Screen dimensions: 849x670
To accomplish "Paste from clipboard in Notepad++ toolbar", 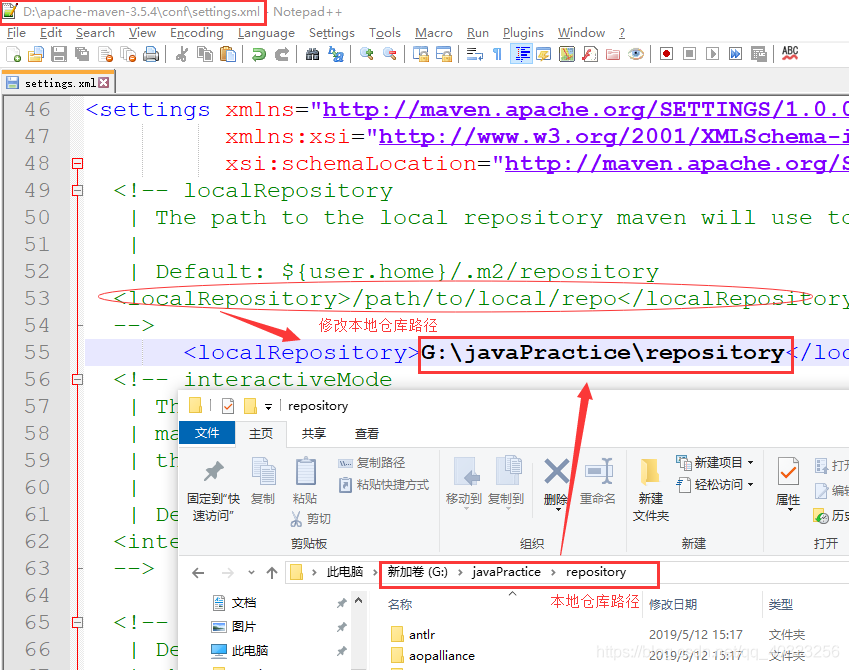I will tap(228, 54).
